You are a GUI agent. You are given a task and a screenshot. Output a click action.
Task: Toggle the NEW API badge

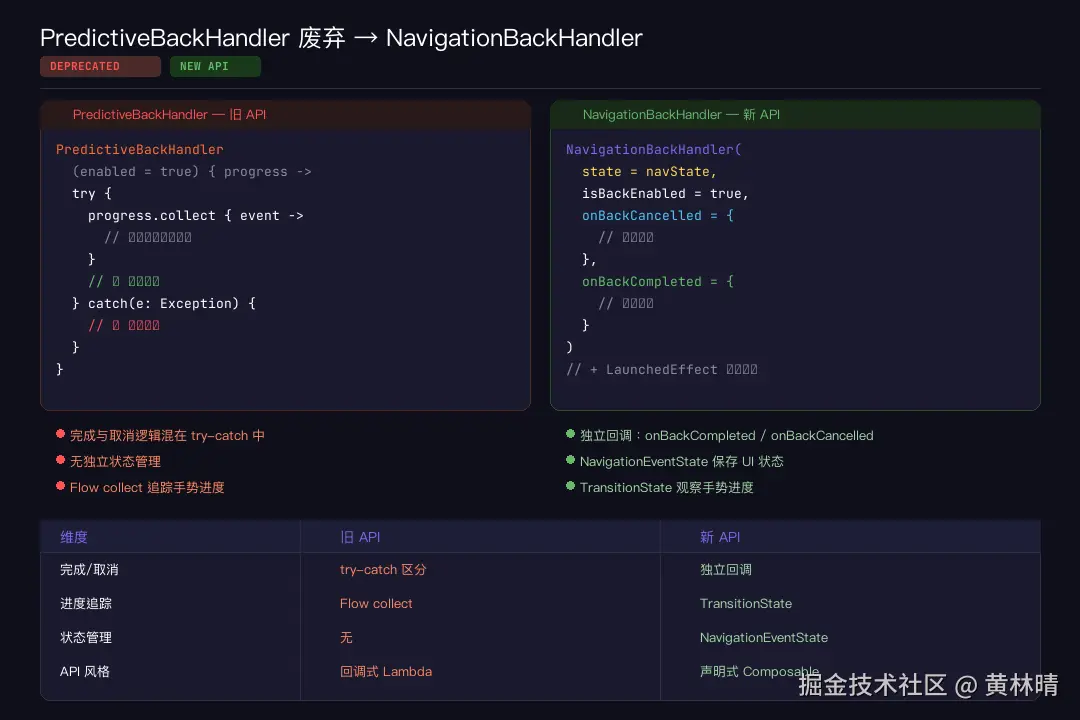tap(215, 66)
